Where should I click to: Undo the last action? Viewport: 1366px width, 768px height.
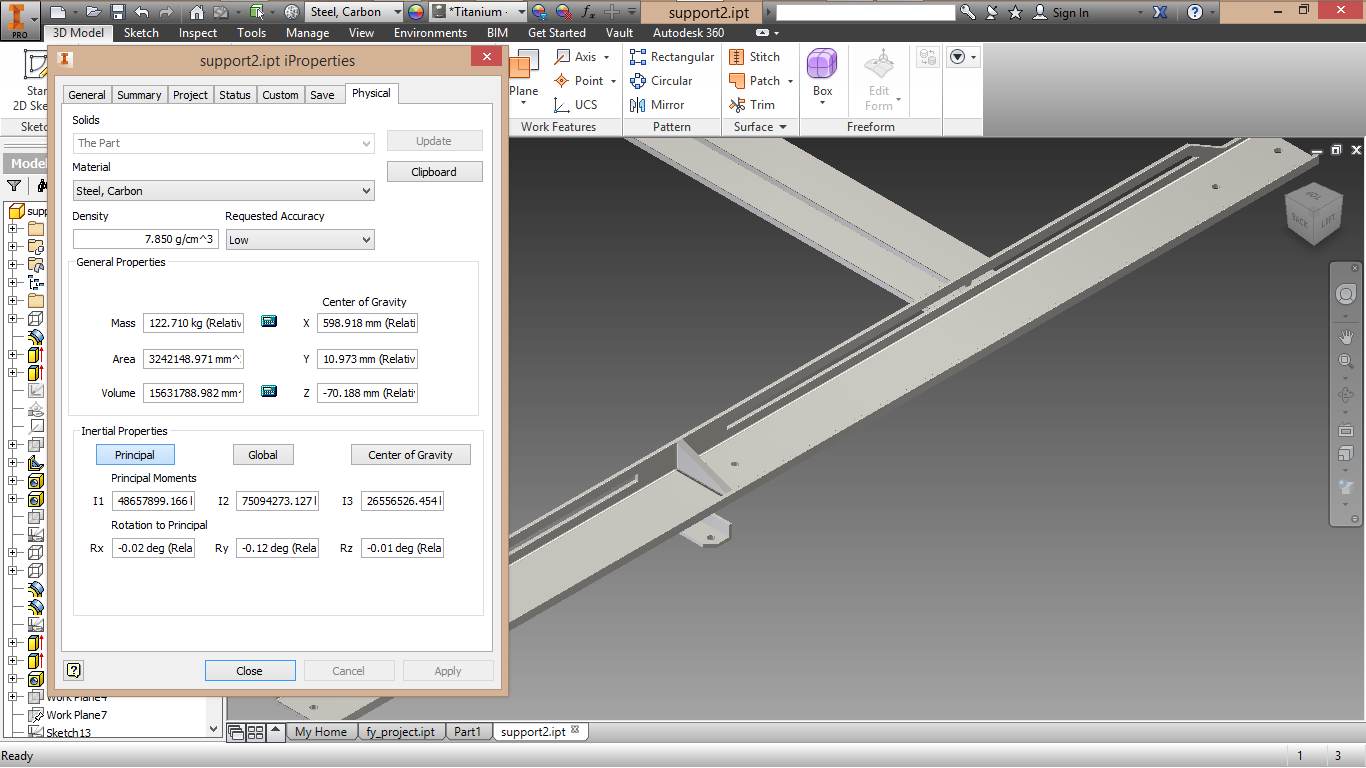[x=141, y=12]
